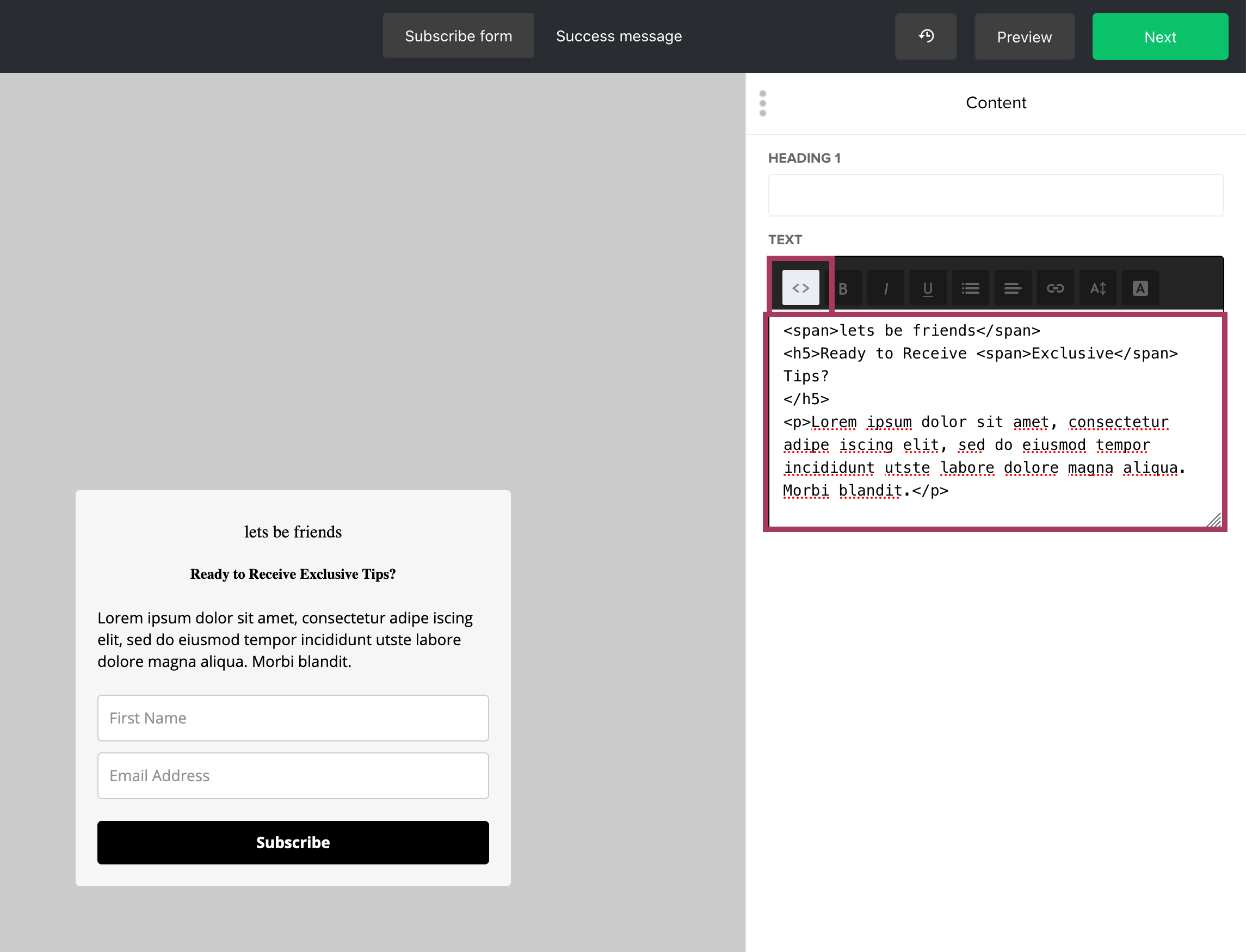
Task: Click the black Subscribe button
Action: click(293, 842)
